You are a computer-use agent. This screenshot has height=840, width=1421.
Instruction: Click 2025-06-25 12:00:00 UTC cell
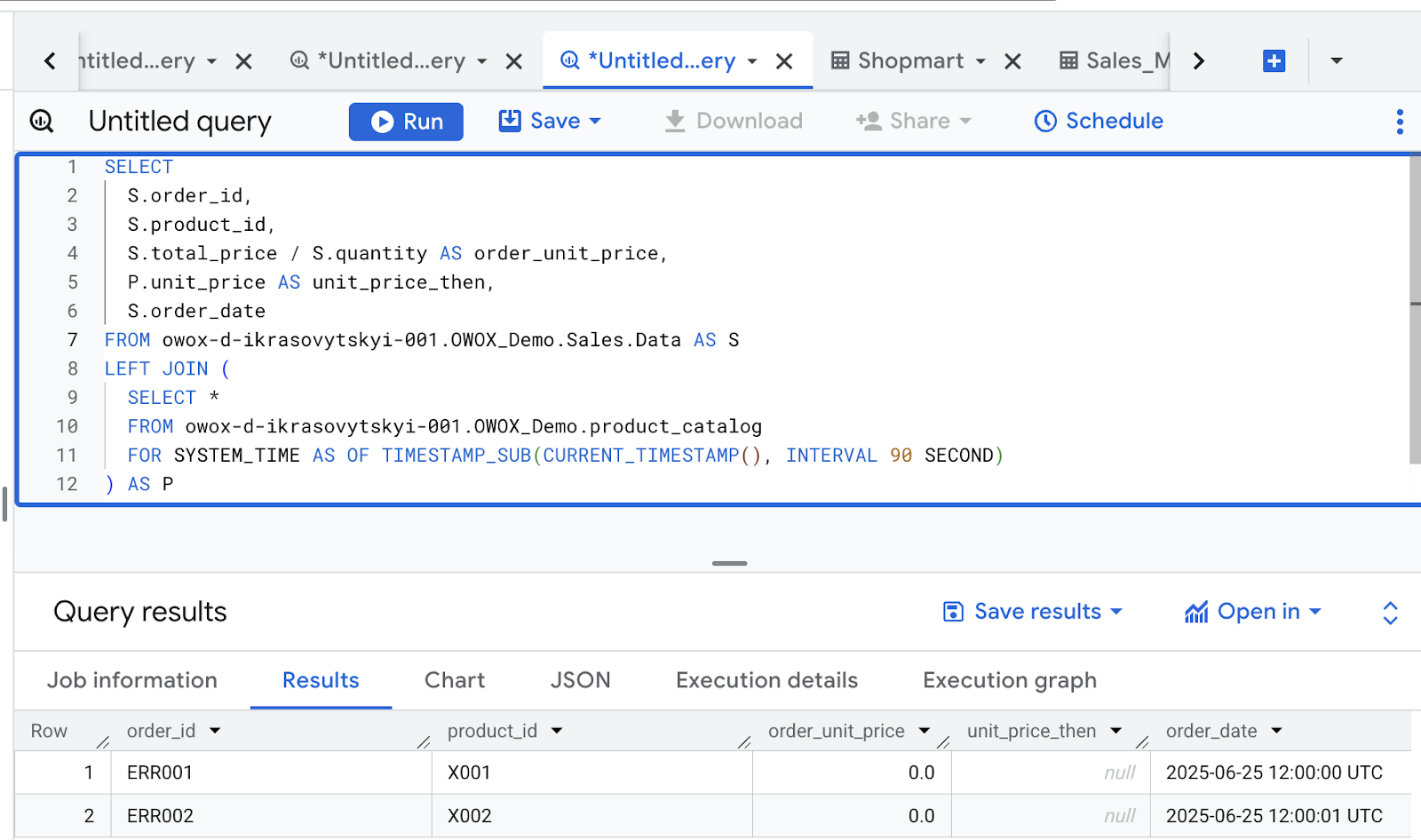[1281, 773]
